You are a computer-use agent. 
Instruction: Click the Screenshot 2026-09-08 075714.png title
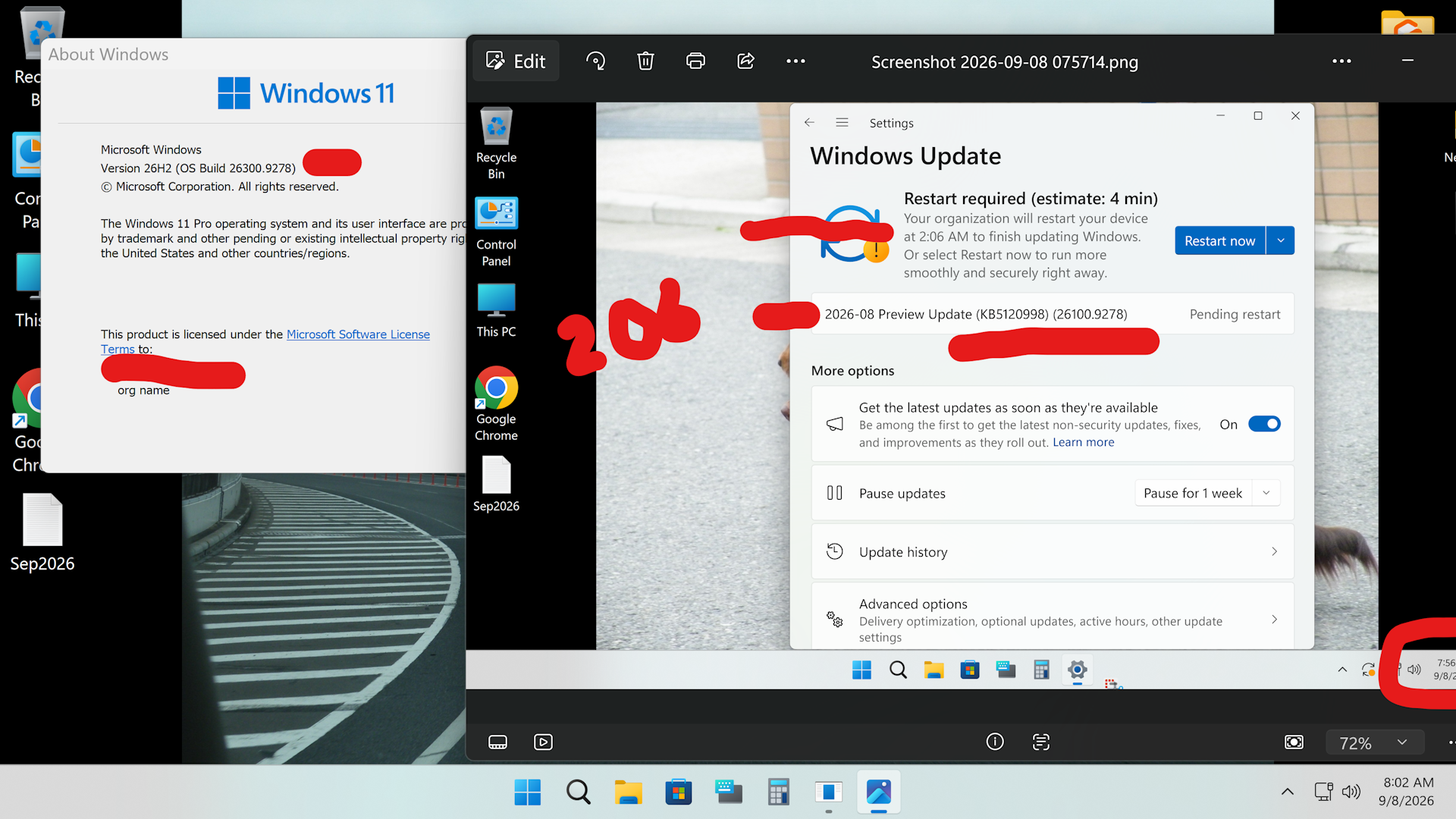[1005, 62]
